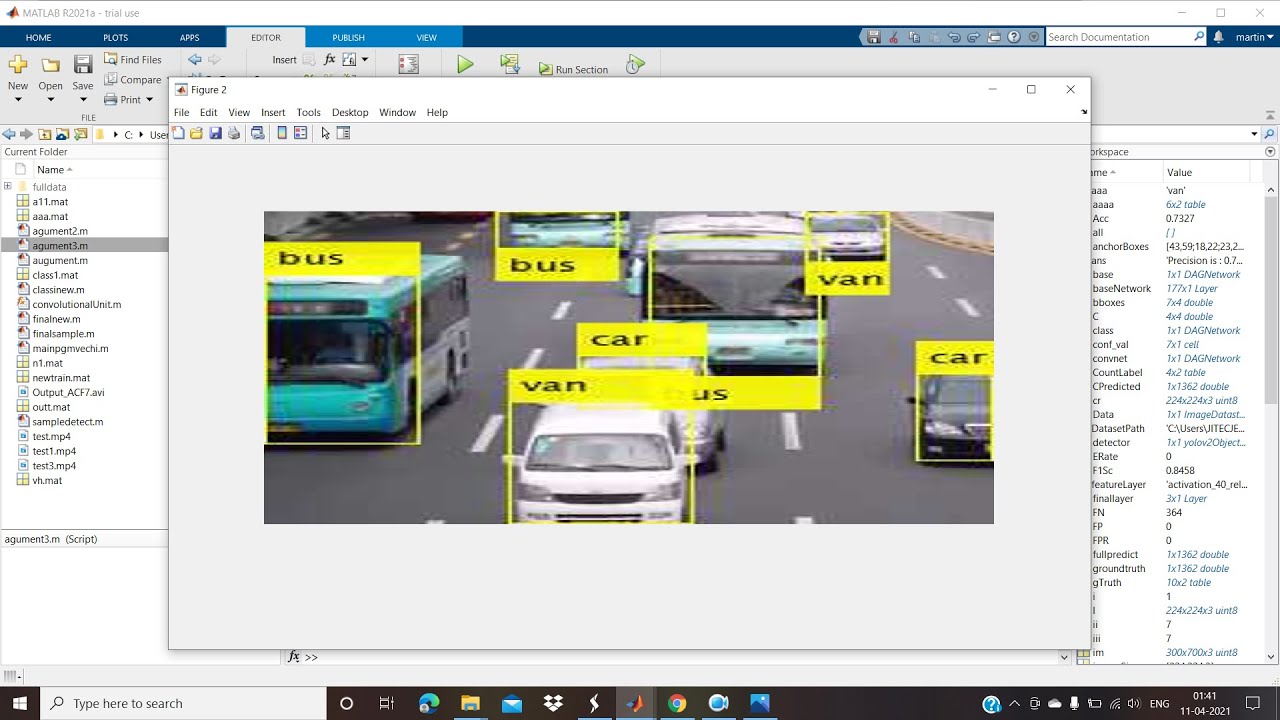Image resolution: width=1280 pixels, height=720 pixels.
Task: Open Desktop menu in Figure 2
Action: (x=350, y=112)
